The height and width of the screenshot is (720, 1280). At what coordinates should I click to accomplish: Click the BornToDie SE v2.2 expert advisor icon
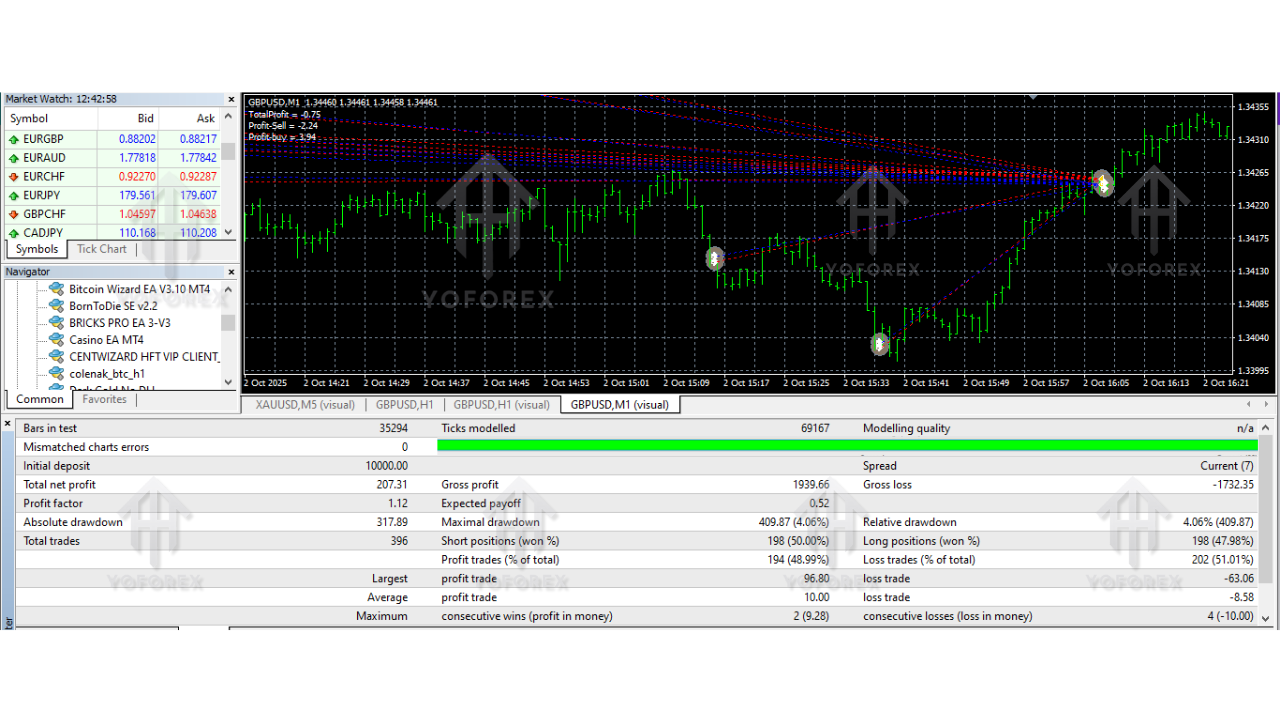point(55,306)
